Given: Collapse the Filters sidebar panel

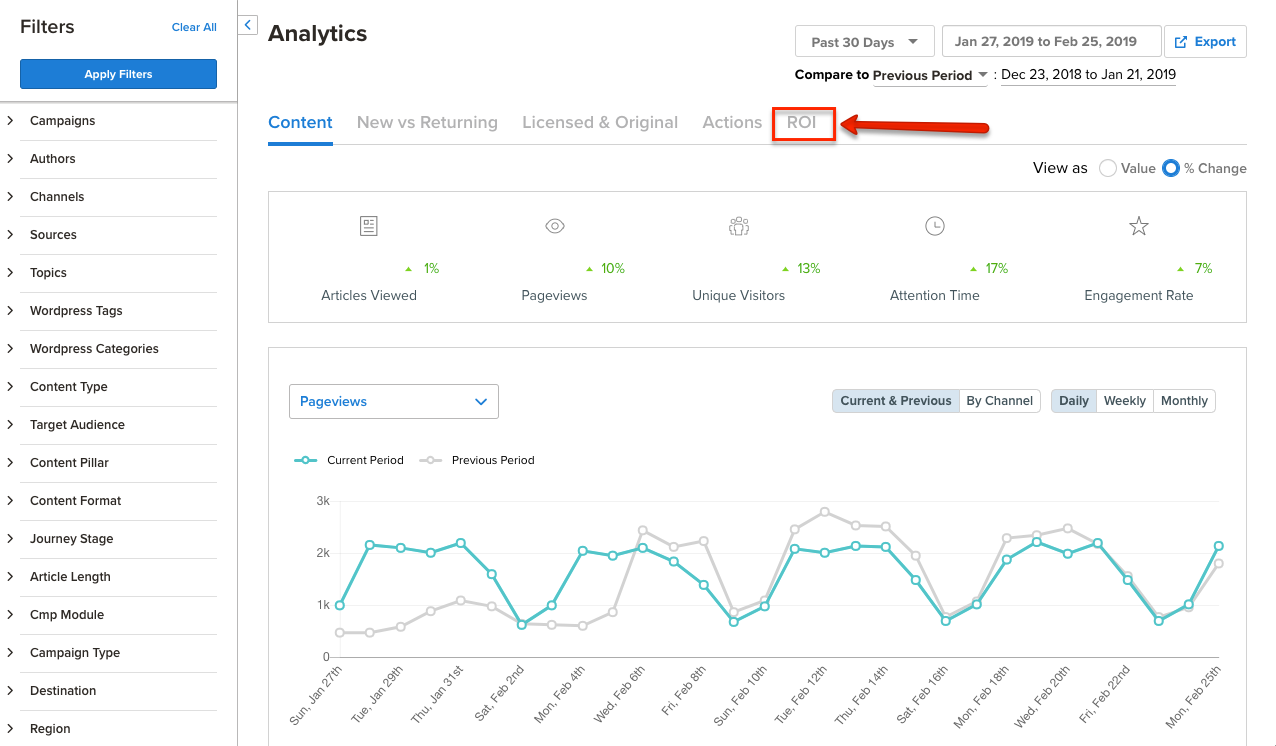Looking at the screenshot, I should (x=248, y=25).
